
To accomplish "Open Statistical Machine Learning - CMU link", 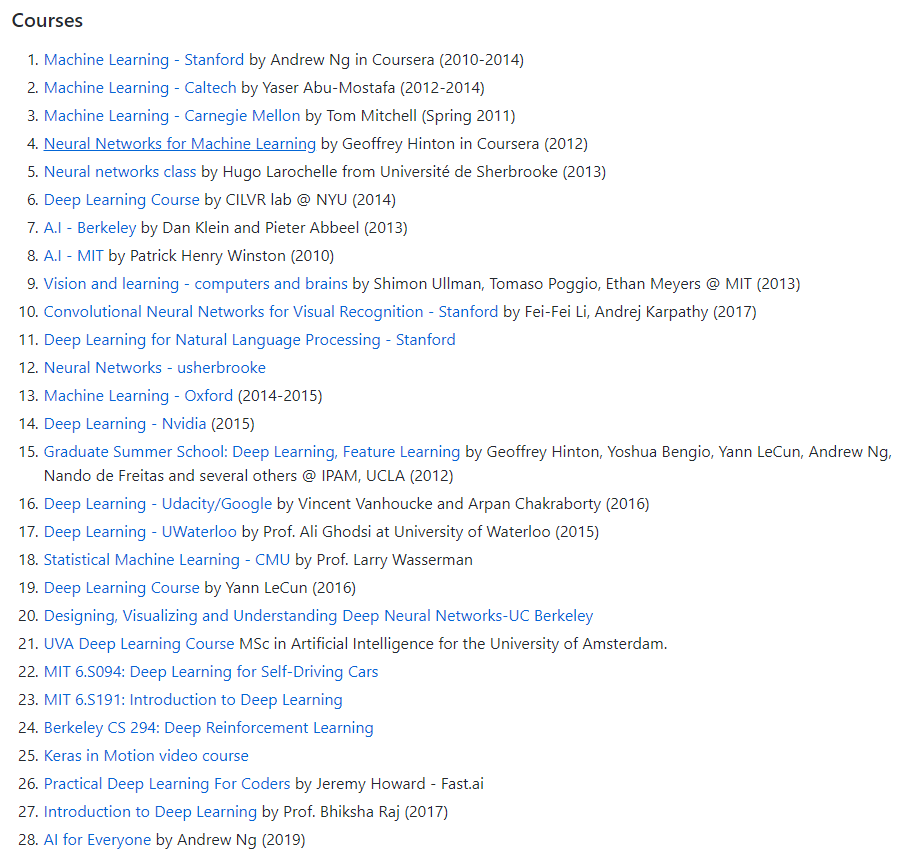I will pos(167,560).
